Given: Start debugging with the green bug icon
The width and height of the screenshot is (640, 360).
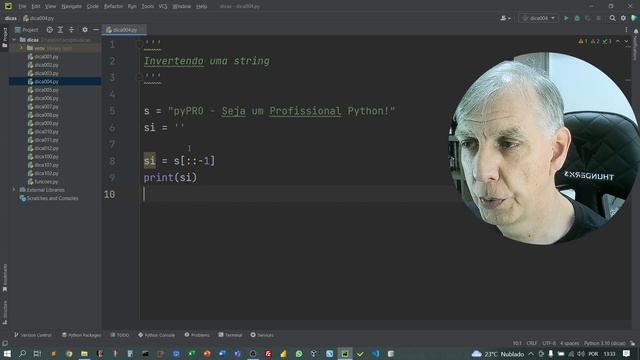Looking at the screenshot, I should click(577, 18).
